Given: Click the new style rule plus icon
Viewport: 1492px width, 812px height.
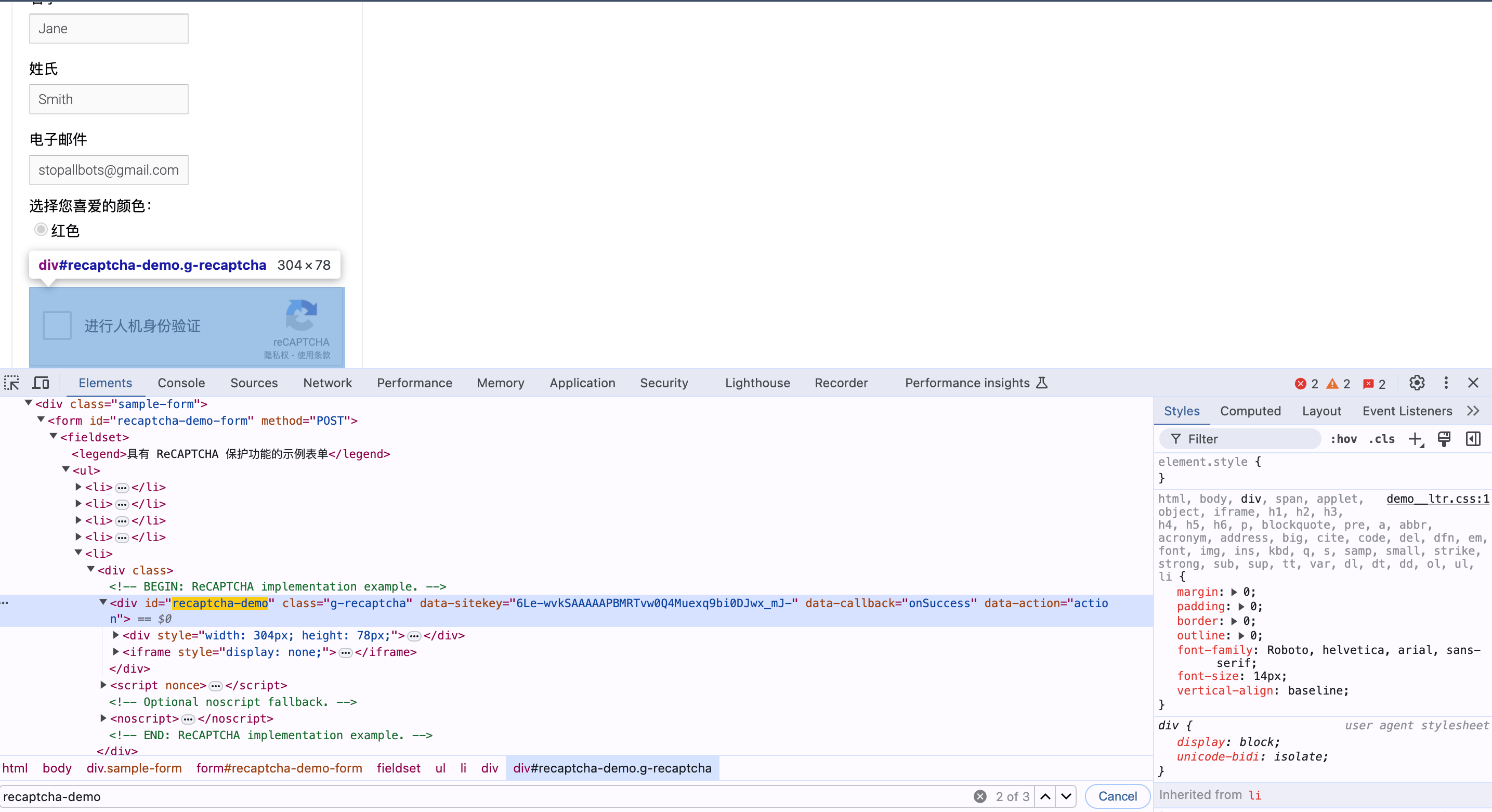Looking at the screenshot, I should pos(1416,439).
